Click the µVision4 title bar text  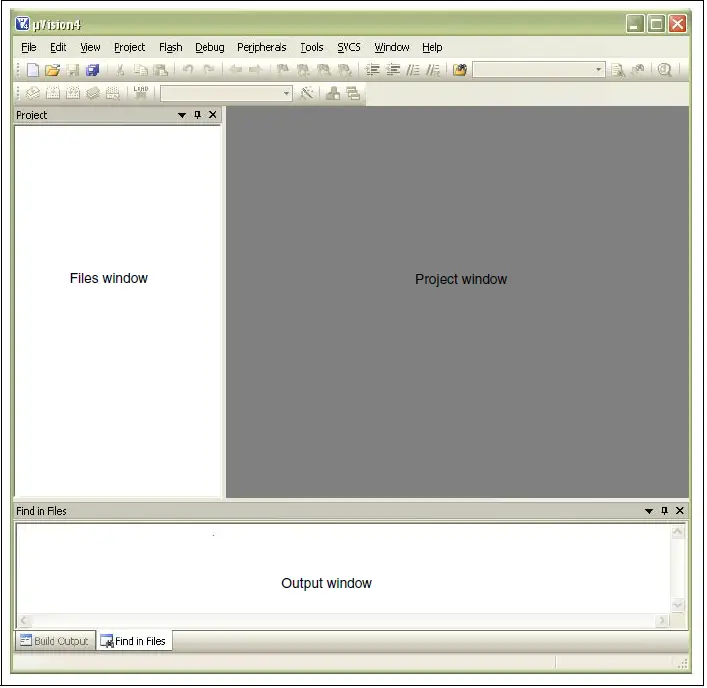click(x=57, y=25)
